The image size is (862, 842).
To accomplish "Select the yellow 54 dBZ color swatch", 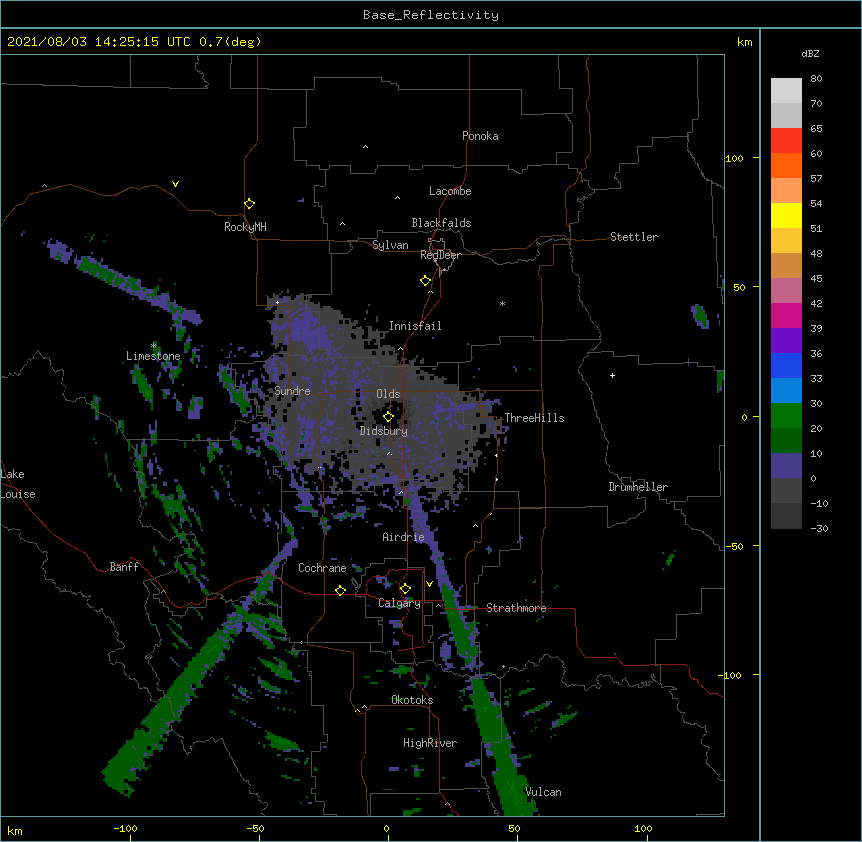I will (x=786, y=215).
